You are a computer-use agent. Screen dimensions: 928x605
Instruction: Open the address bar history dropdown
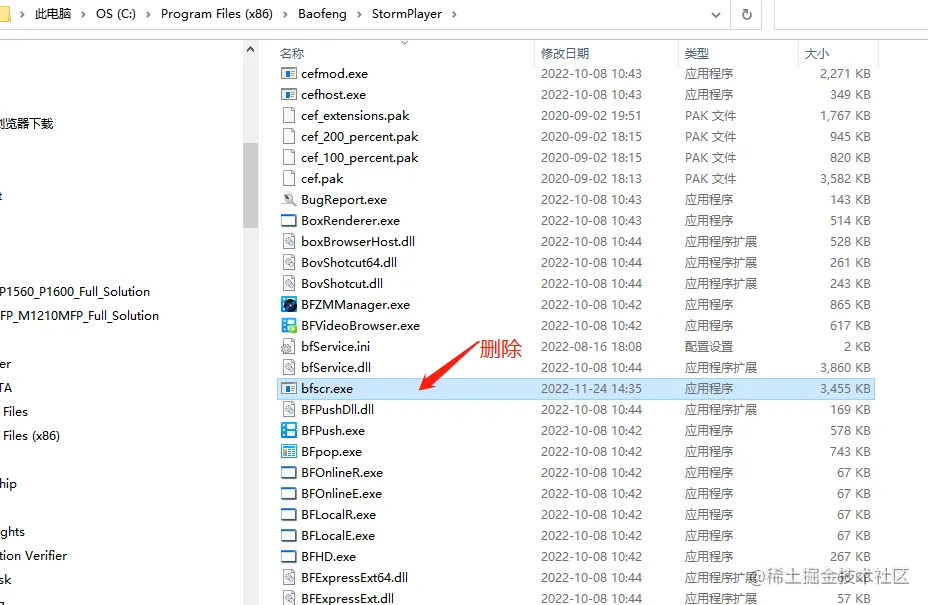point(716,14)
